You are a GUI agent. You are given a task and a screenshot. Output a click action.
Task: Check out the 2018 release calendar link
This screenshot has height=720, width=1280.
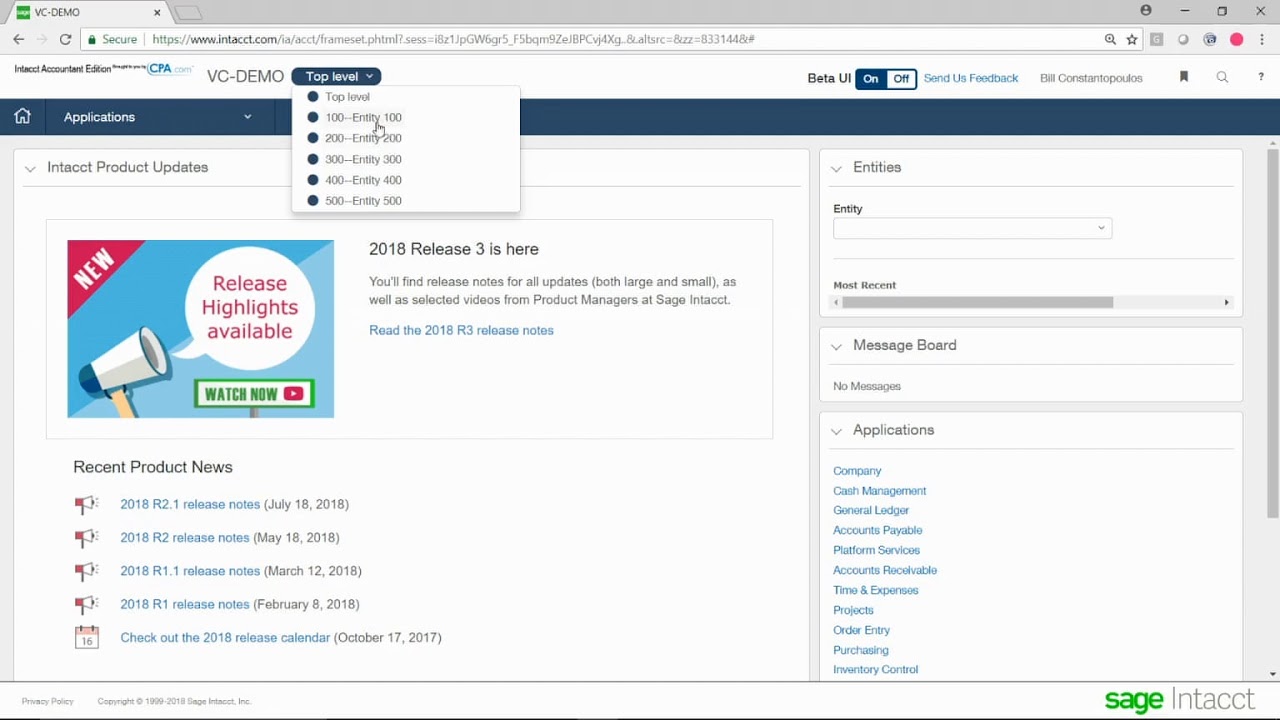coord(225,637)
